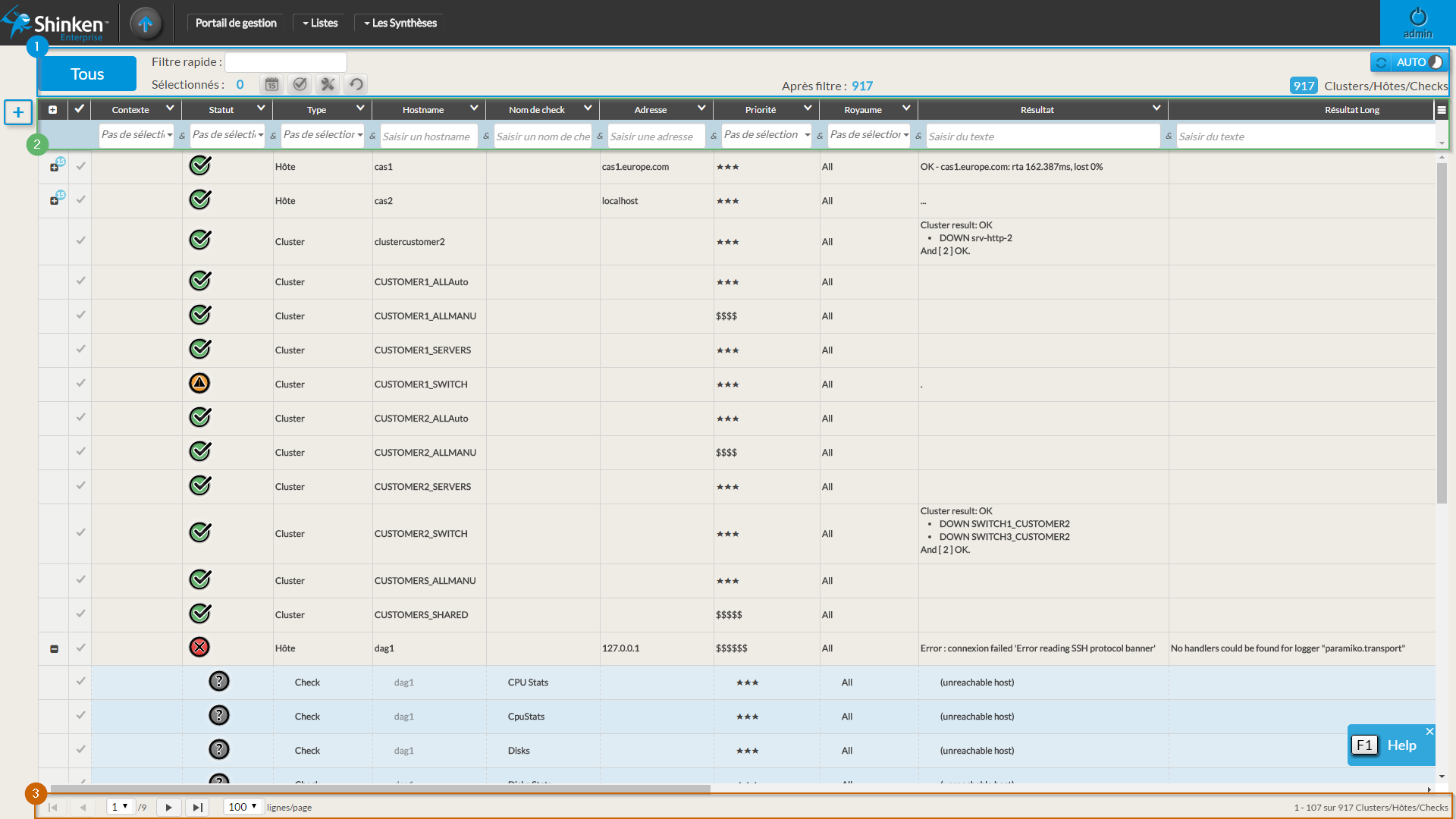Select the checkbox for row cas1
The width and height of the screenshot is (1456, 819).
point(80,166)
